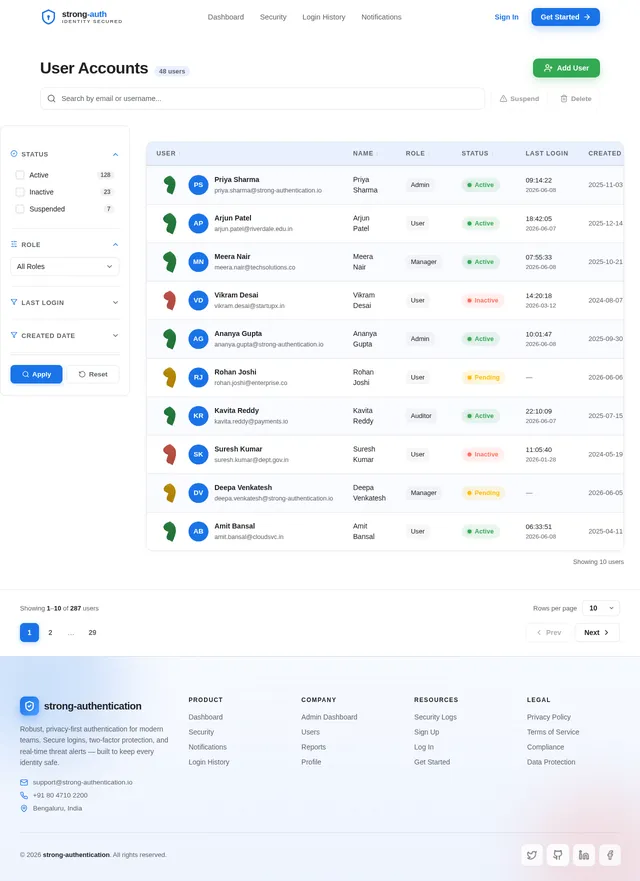Go to Login History in top nav
The width and height of the screenshot is (640, 881).
coord(324,17)
